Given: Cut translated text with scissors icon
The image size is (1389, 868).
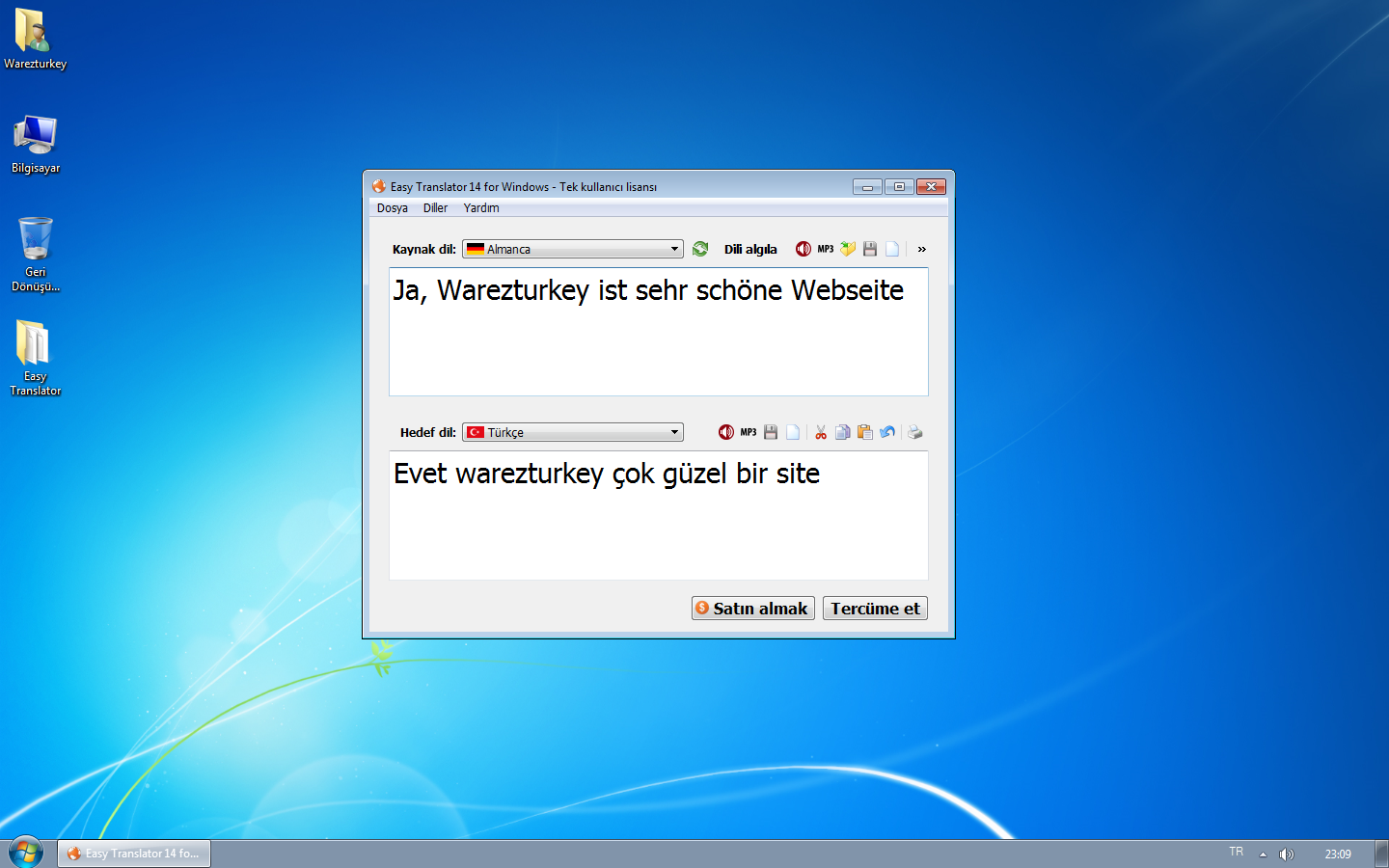Looking at the screenshot, I should point(821,432).
